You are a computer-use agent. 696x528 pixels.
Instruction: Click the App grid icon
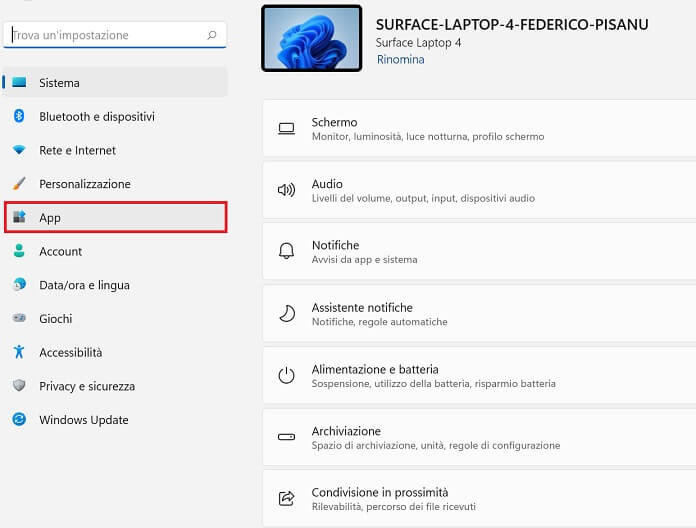click(19, 217)
